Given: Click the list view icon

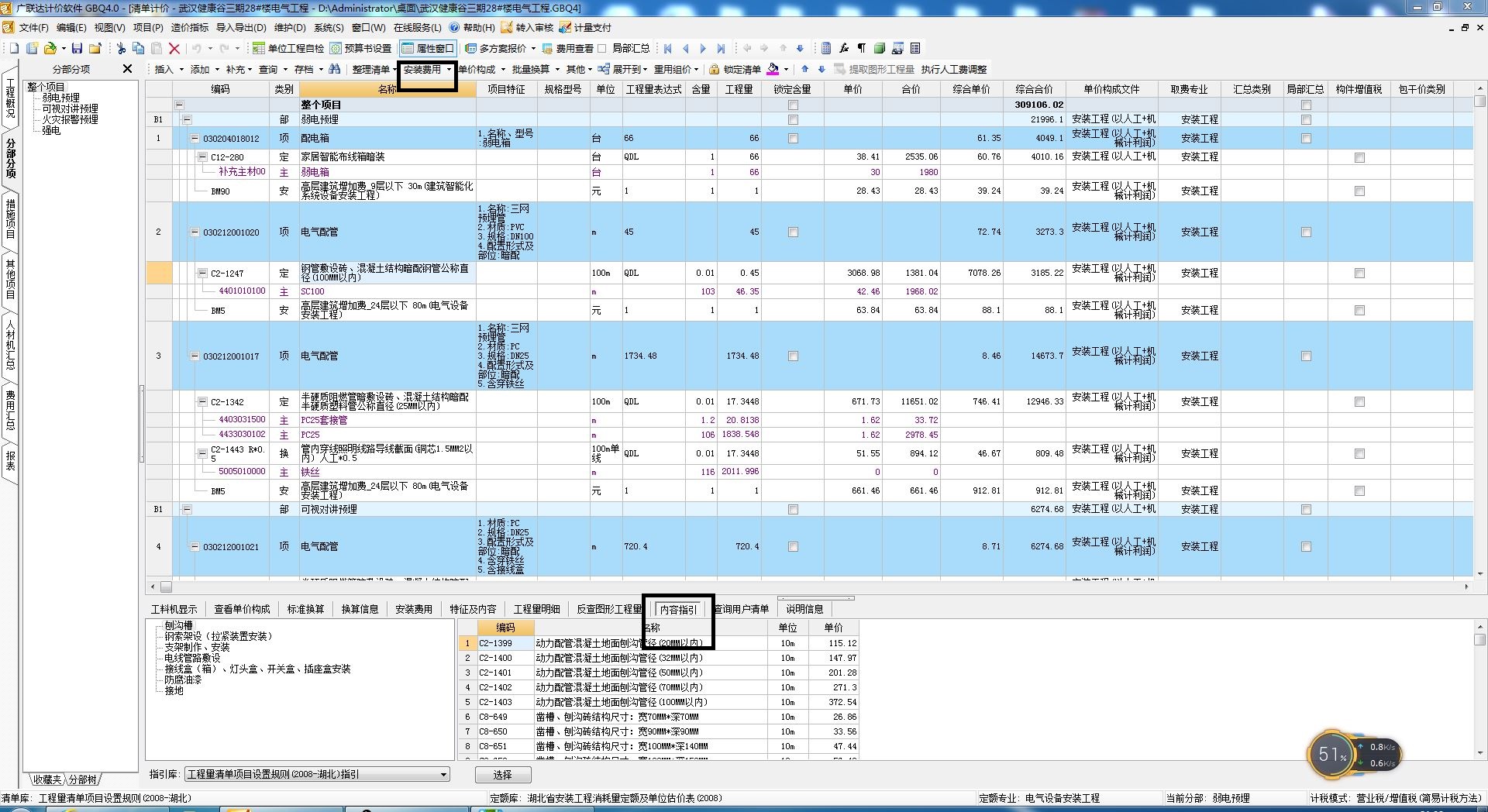Looking at the screenshot, I should point(915,48).
